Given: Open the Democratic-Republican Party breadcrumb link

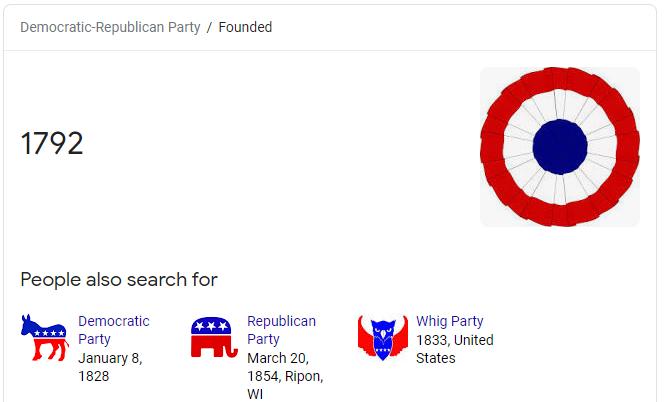Looking at the screenshot, I should pyautogui.click(x=110, y=27).
